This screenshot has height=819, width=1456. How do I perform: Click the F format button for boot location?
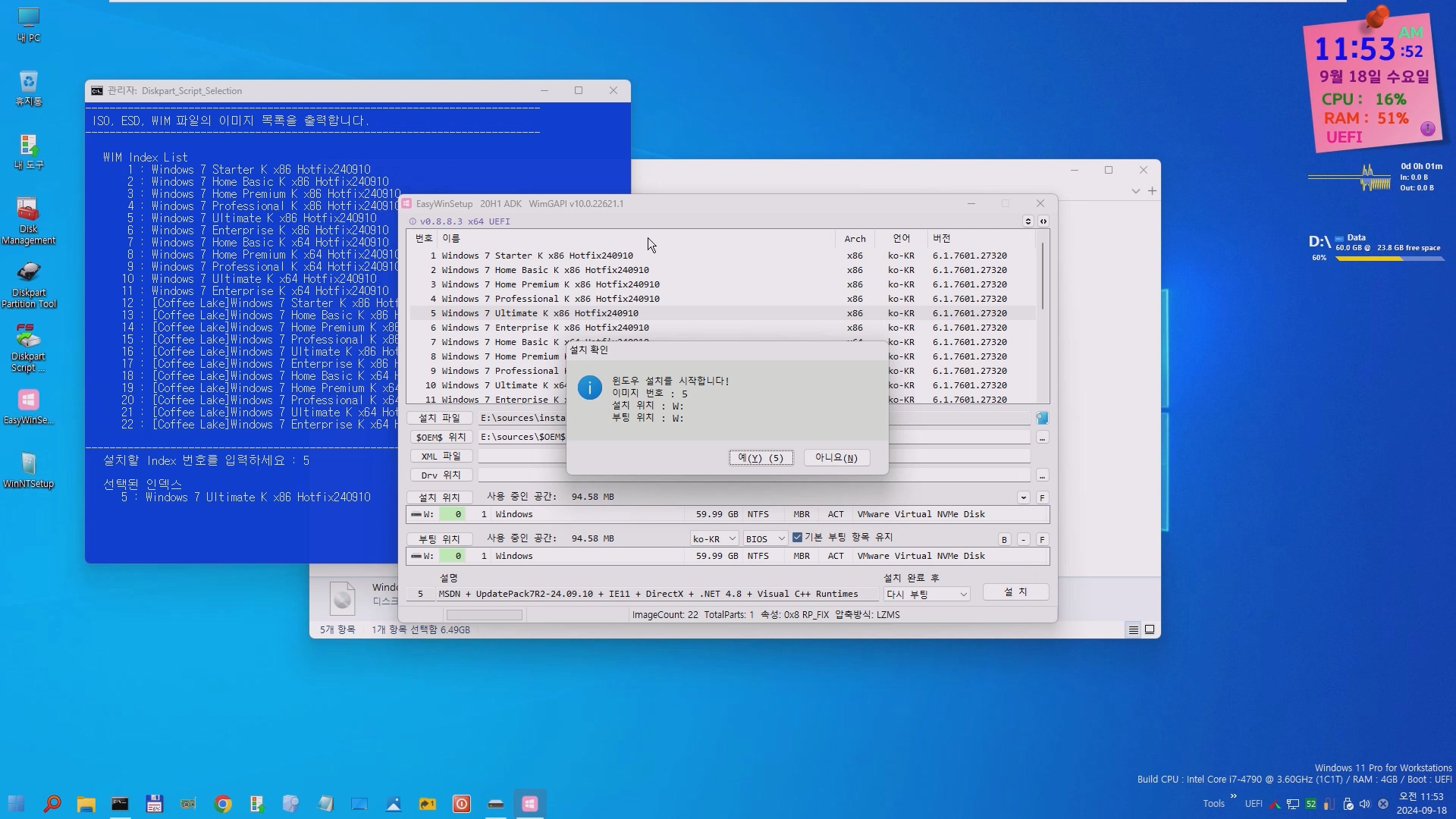1042,540
